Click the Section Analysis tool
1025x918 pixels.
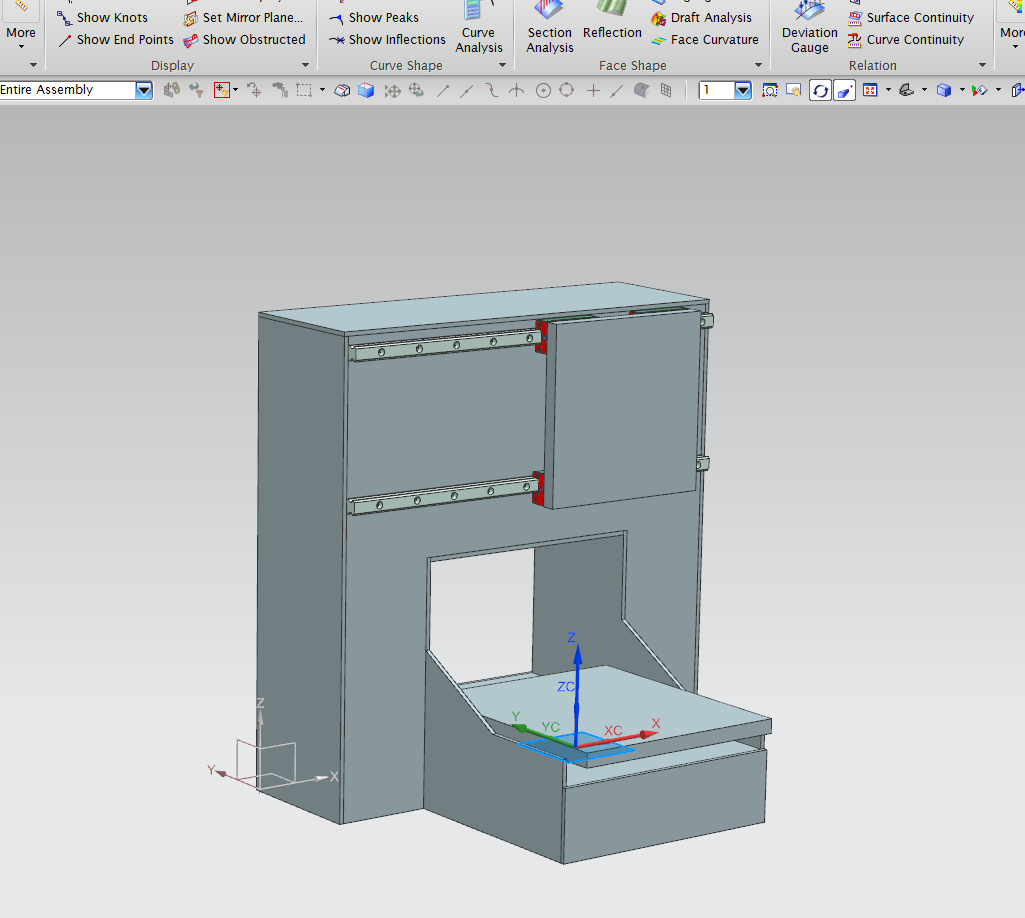(549, 30)
